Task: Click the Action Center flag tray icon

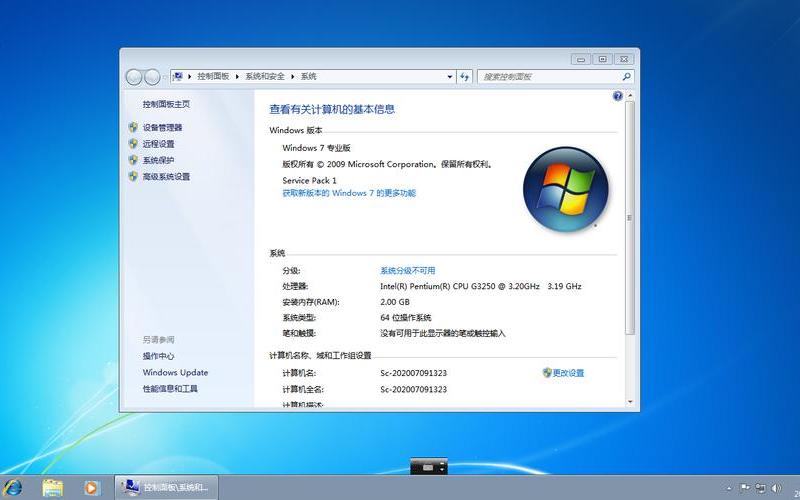Action: [745, 488]
